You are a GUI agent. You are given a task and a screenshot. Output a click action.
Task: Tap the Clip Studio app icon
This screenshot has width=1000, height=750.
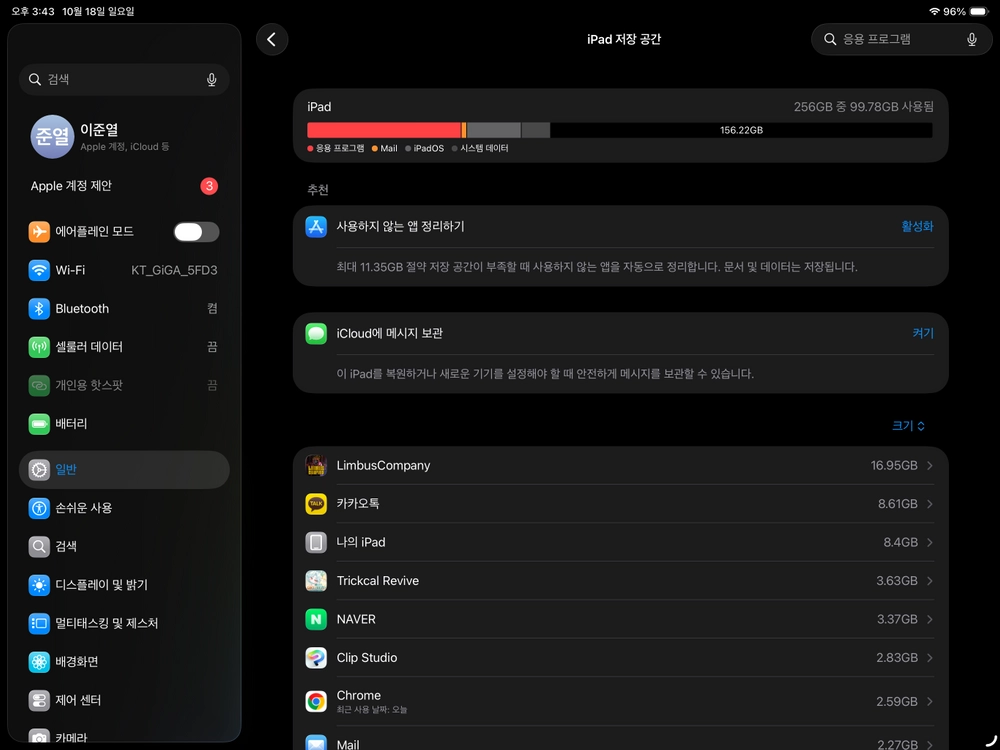[316, 658]
